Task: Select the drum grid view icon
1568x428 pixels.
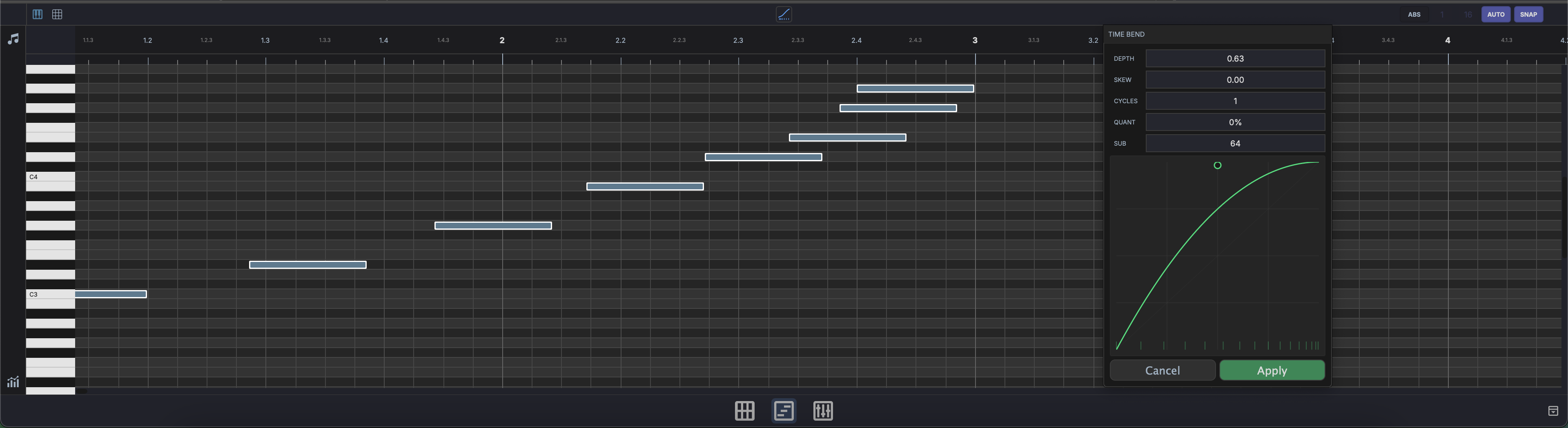Action: tap(57, 14)
